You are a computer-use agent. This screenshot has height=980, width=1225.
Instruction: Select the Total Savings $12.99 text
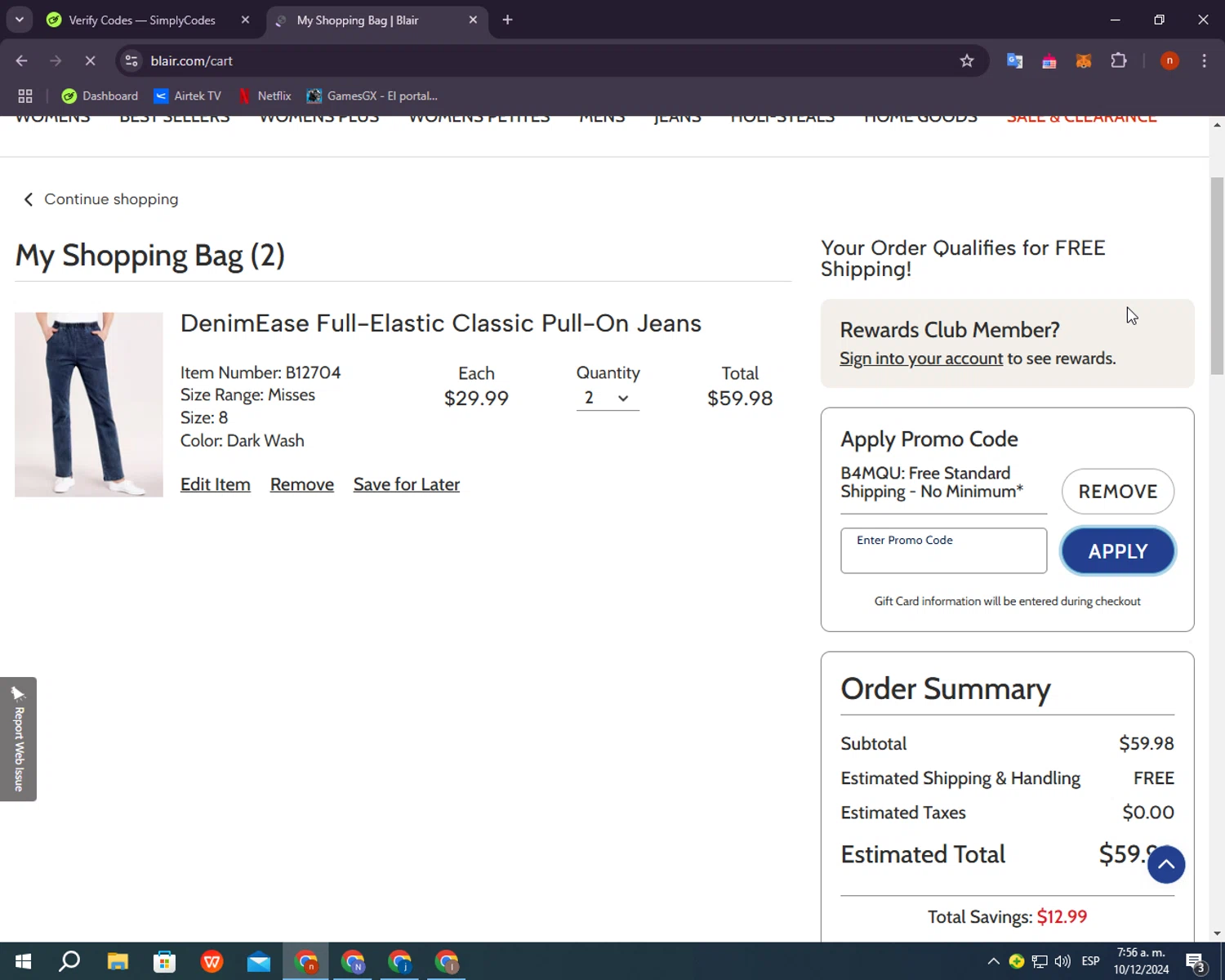pos(1007,917)
